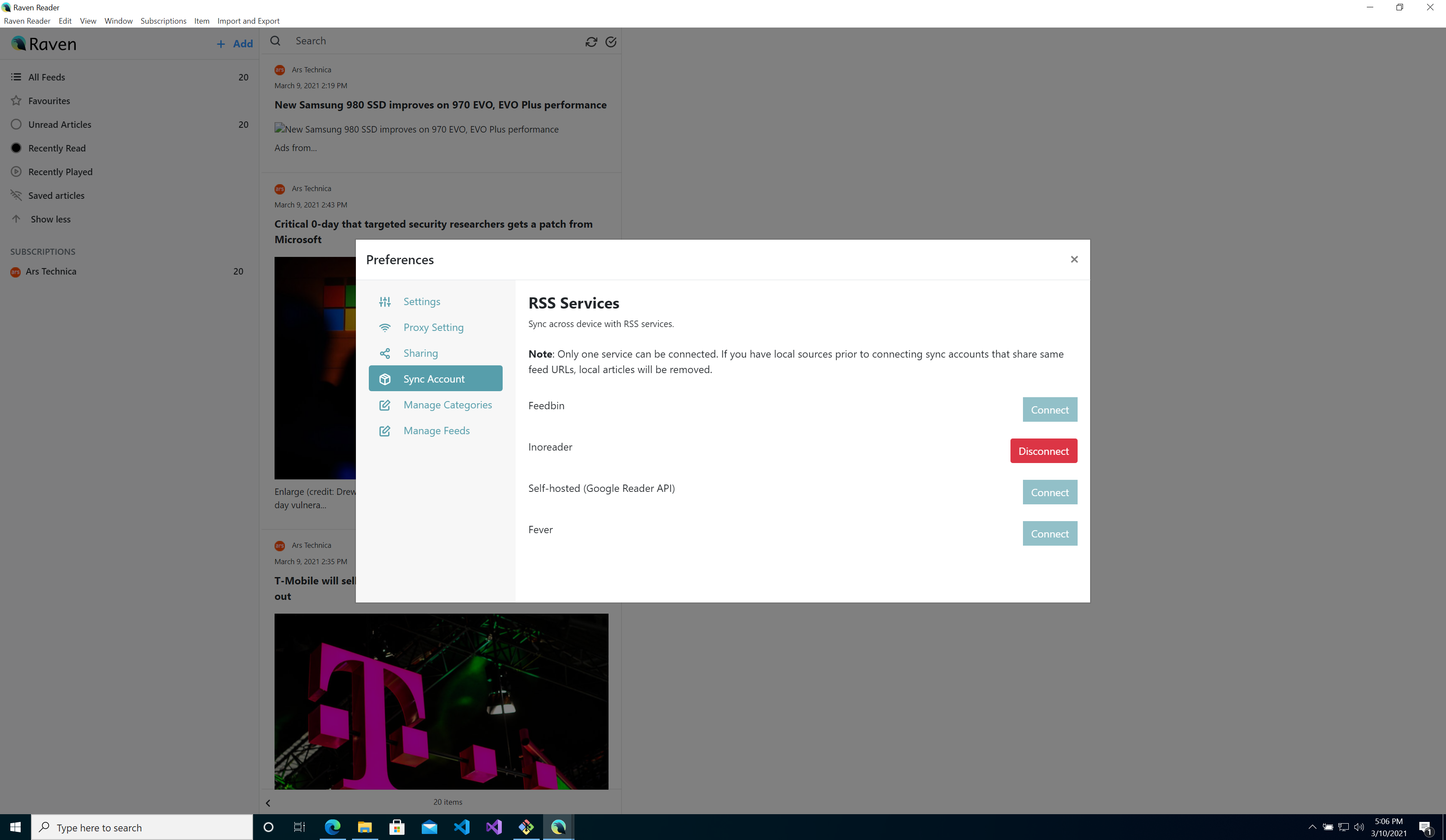Click the Raven Reader taskbar icon
The image size is (1446, 840).
click(x=557, y=827)
